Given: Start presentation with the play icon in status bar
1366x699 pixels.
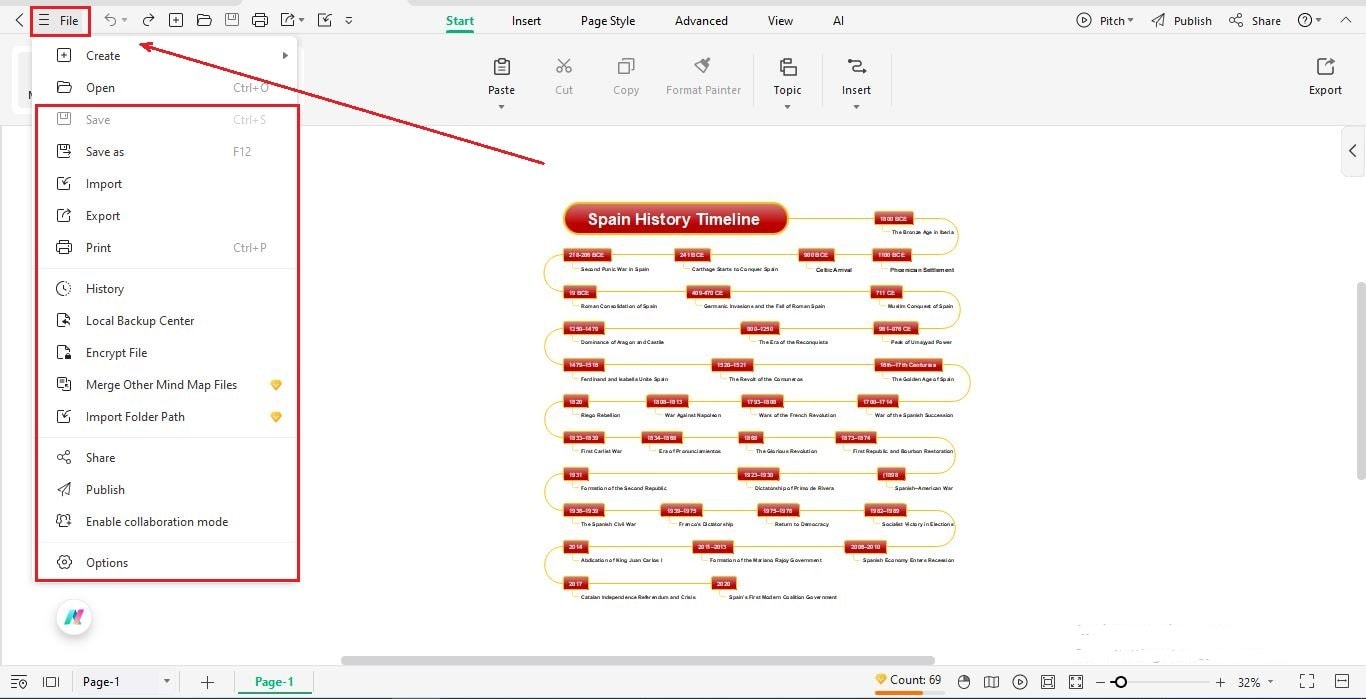Looking at the screenshot, I should coord(1019,681).
